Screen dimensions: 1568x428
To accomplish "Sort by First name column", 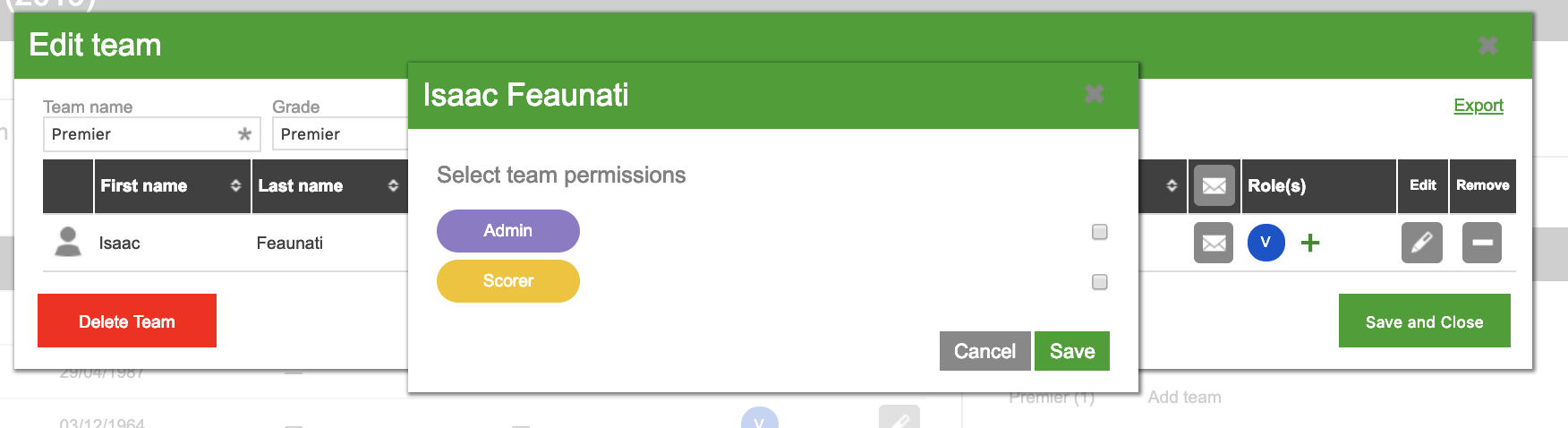I will [235, 185].
